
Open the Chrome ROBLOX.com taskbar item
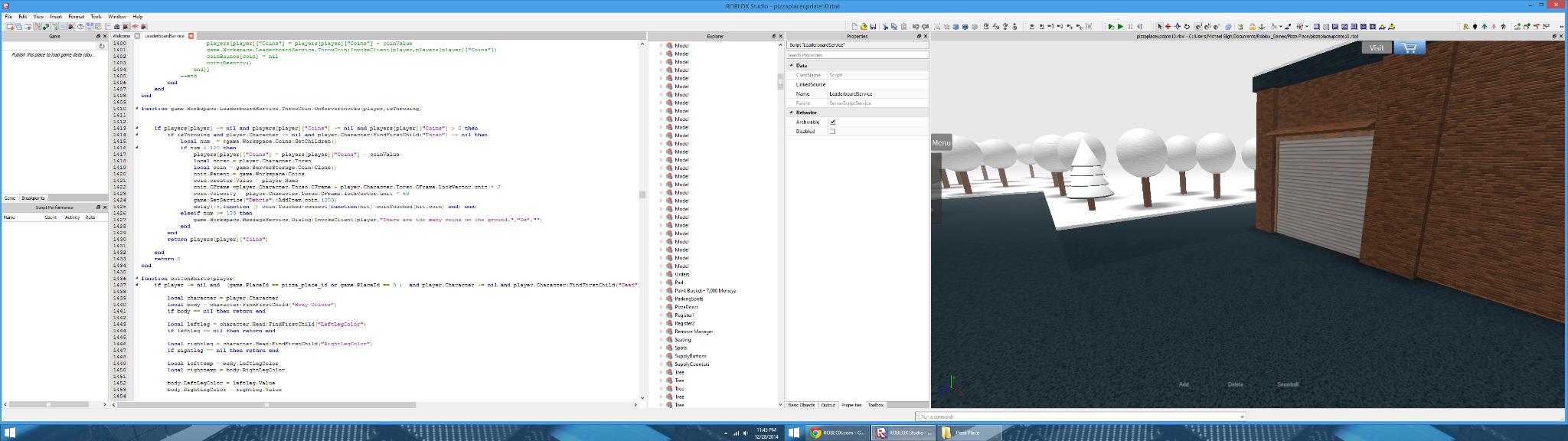pyautogui.click(x=837, y=433)
